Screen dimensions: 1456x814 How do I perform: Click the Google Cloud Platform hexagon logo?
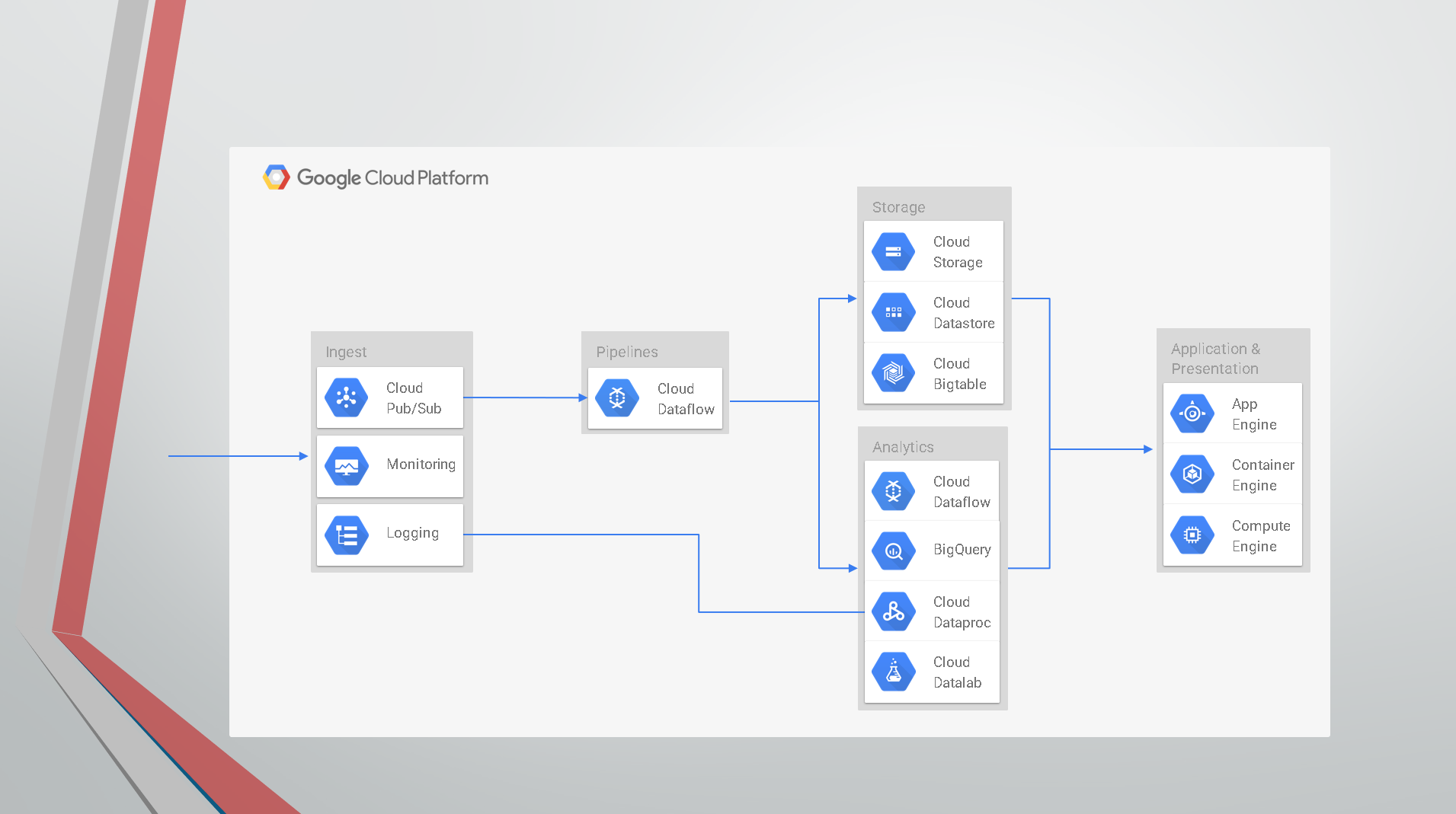(x=276, y=177)
